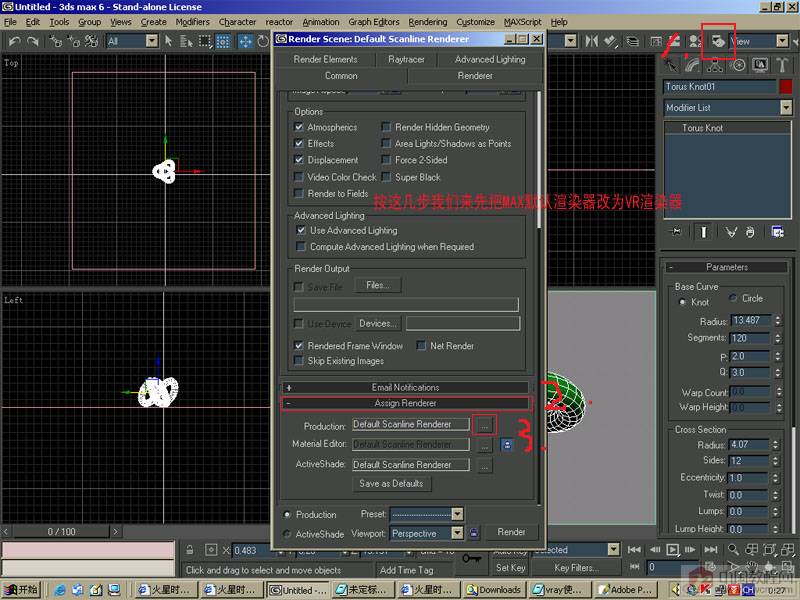Open the Material Editor icon
The image size is (800, 600).
(x=695, y=41)
